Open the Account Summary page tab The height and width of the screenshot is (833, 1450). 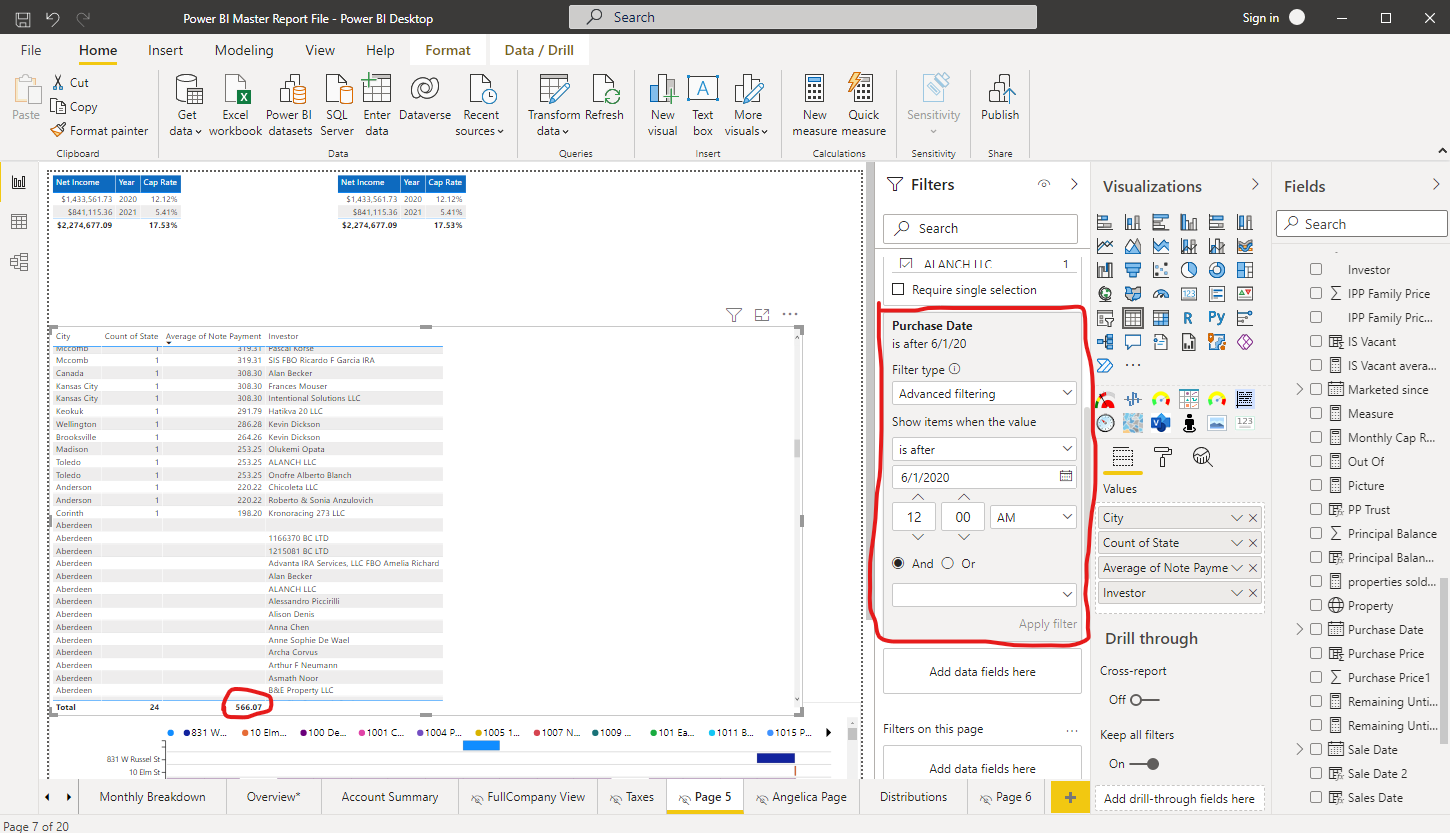390,797
